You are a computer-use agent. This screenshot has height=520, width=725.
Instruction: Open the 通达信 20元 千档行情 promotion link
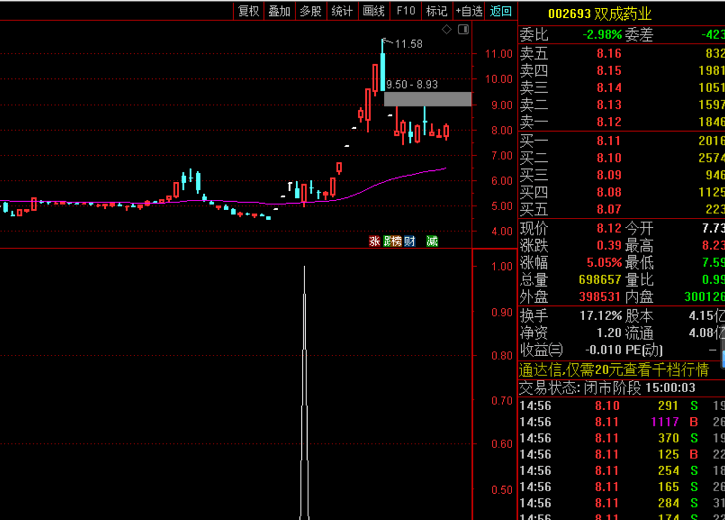614,370
